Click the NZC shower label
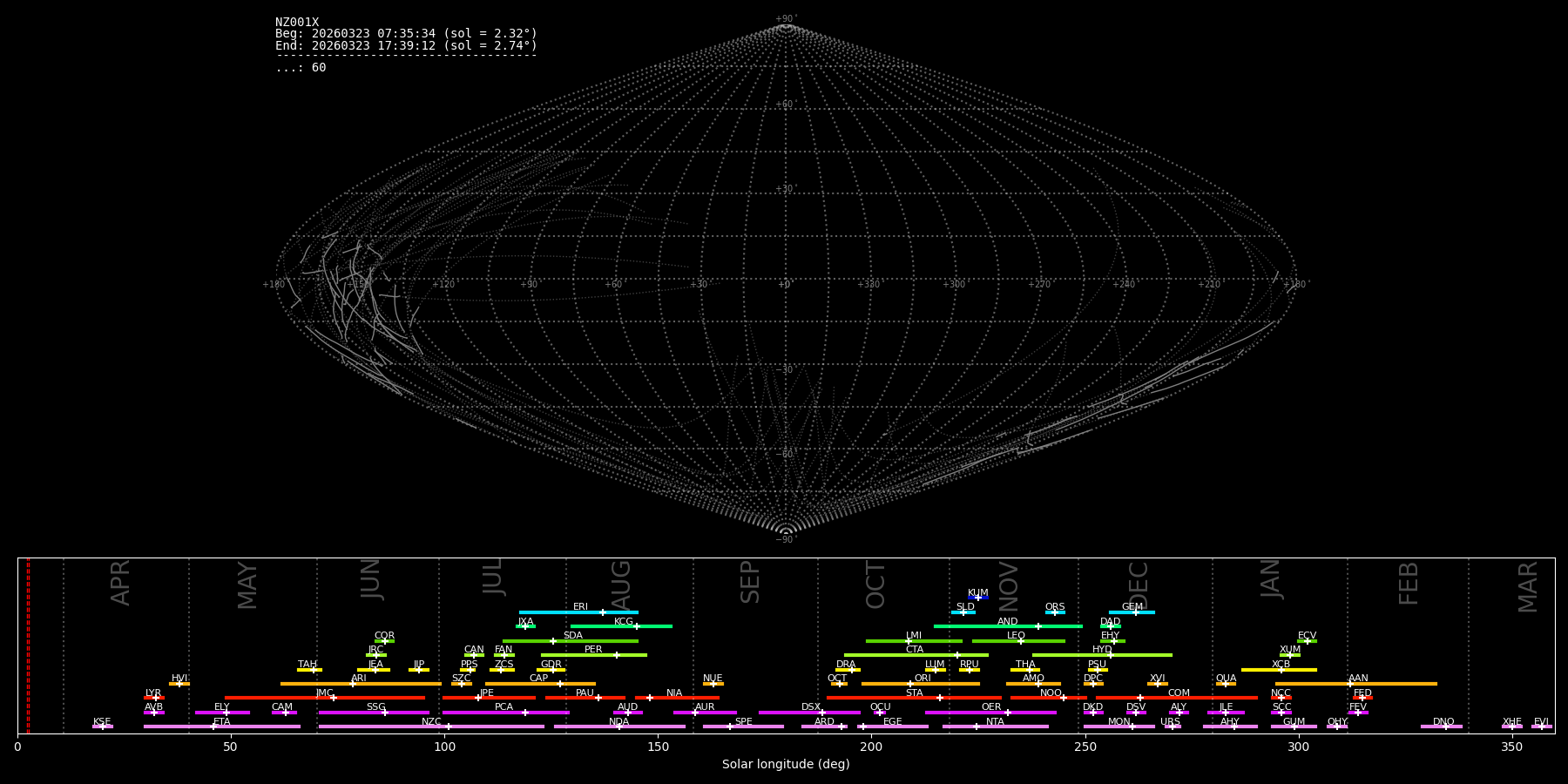 point(431,722)
